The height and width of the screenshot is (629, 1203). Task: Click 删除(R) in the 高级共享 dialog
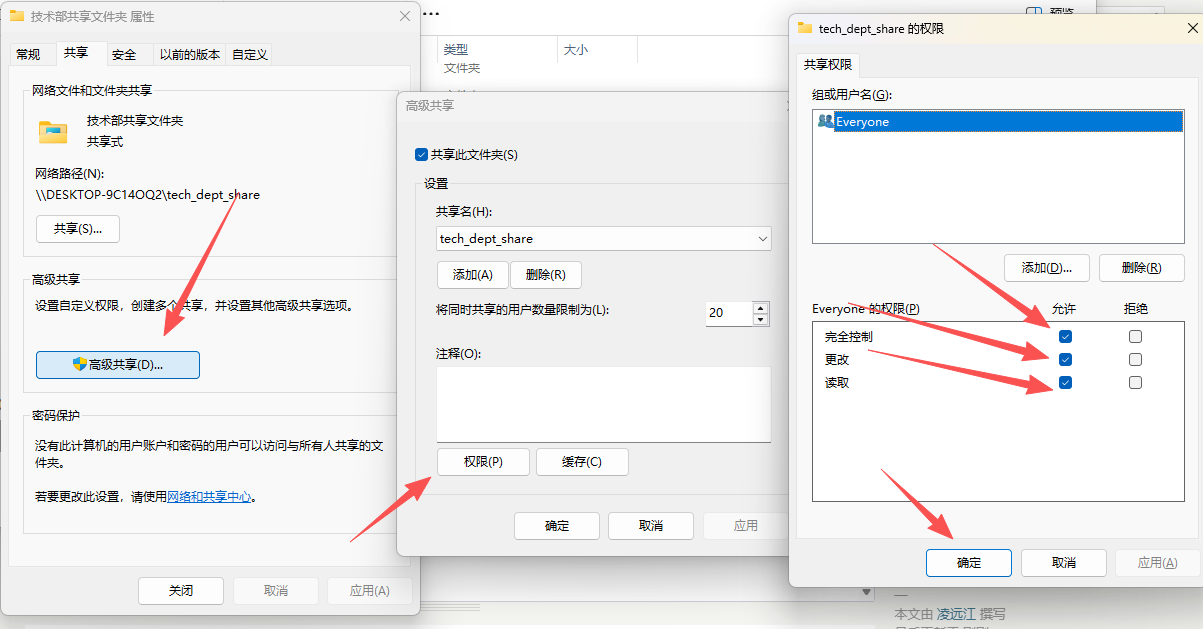coord(546,275)
